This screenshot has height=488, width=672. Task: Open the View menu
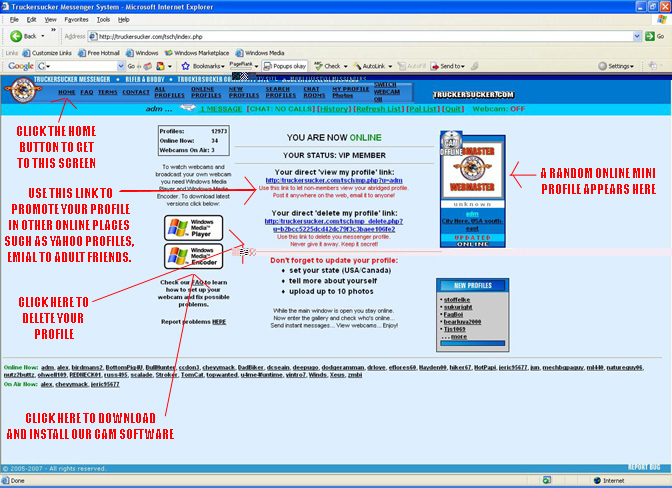coord(51,20)
